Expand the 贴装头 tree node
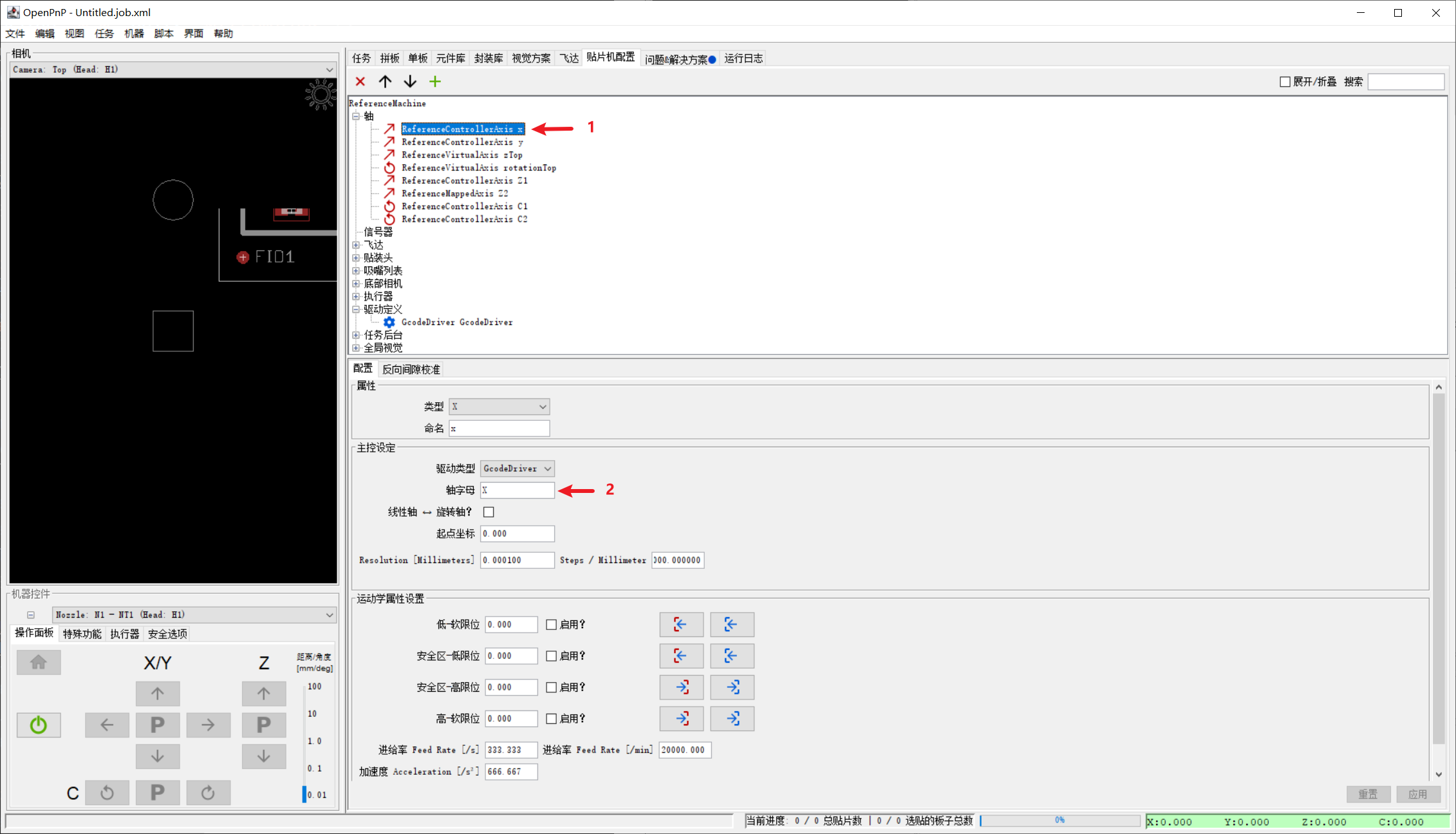The image size is (1456, 834). click(356, 257)
